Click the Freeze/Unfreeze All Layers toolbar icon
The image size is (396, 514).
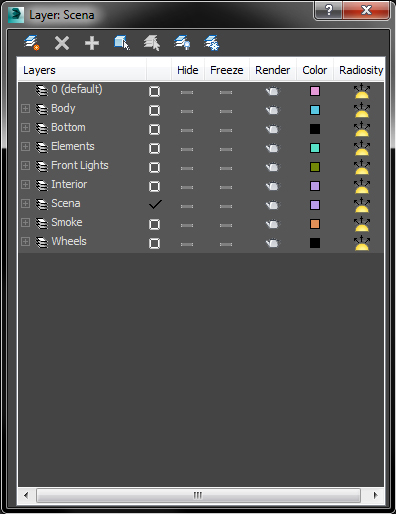coord(212,43)
